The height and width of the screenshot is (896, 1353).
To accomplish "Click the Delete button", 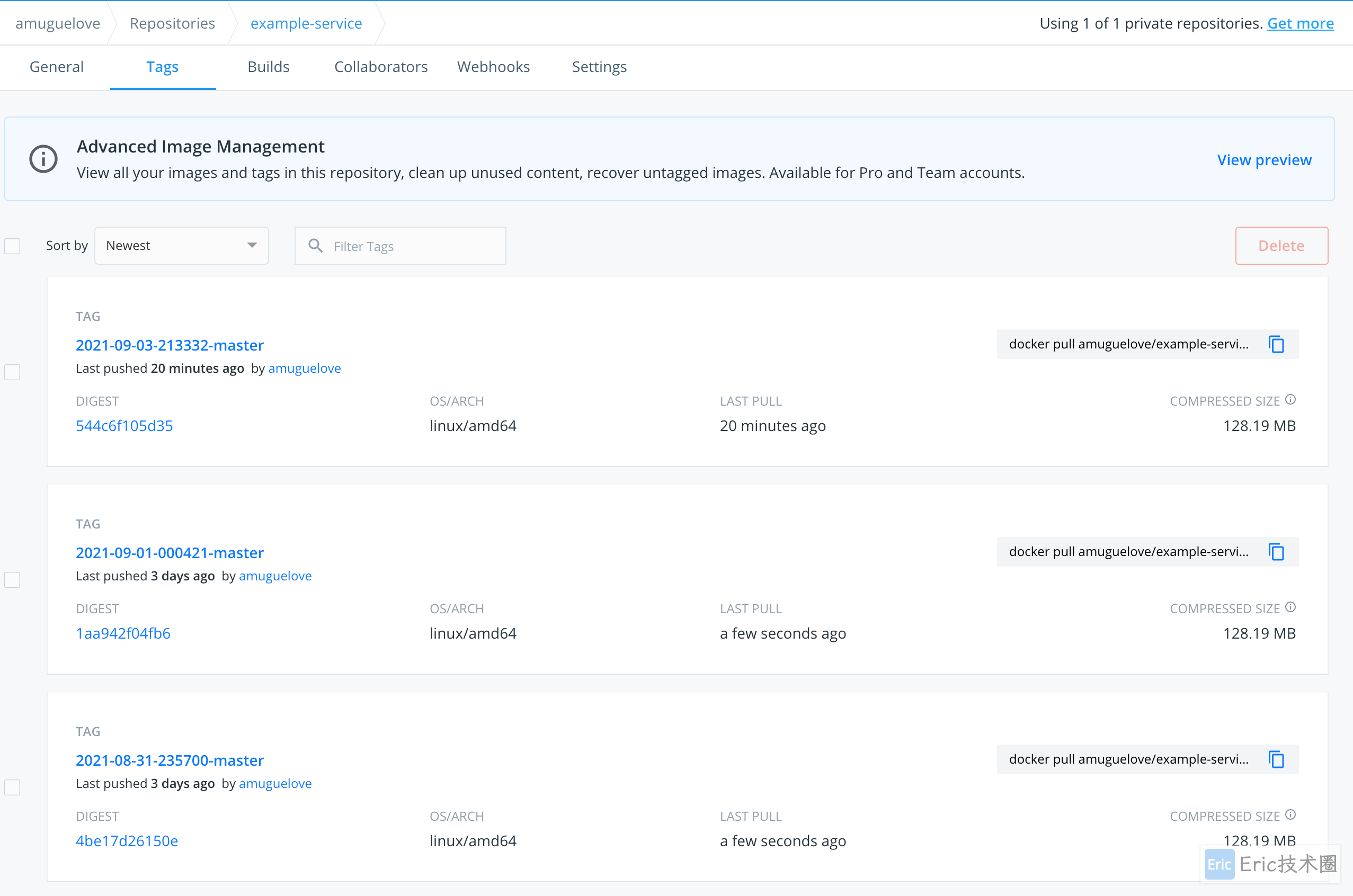I will (1281, 246).
